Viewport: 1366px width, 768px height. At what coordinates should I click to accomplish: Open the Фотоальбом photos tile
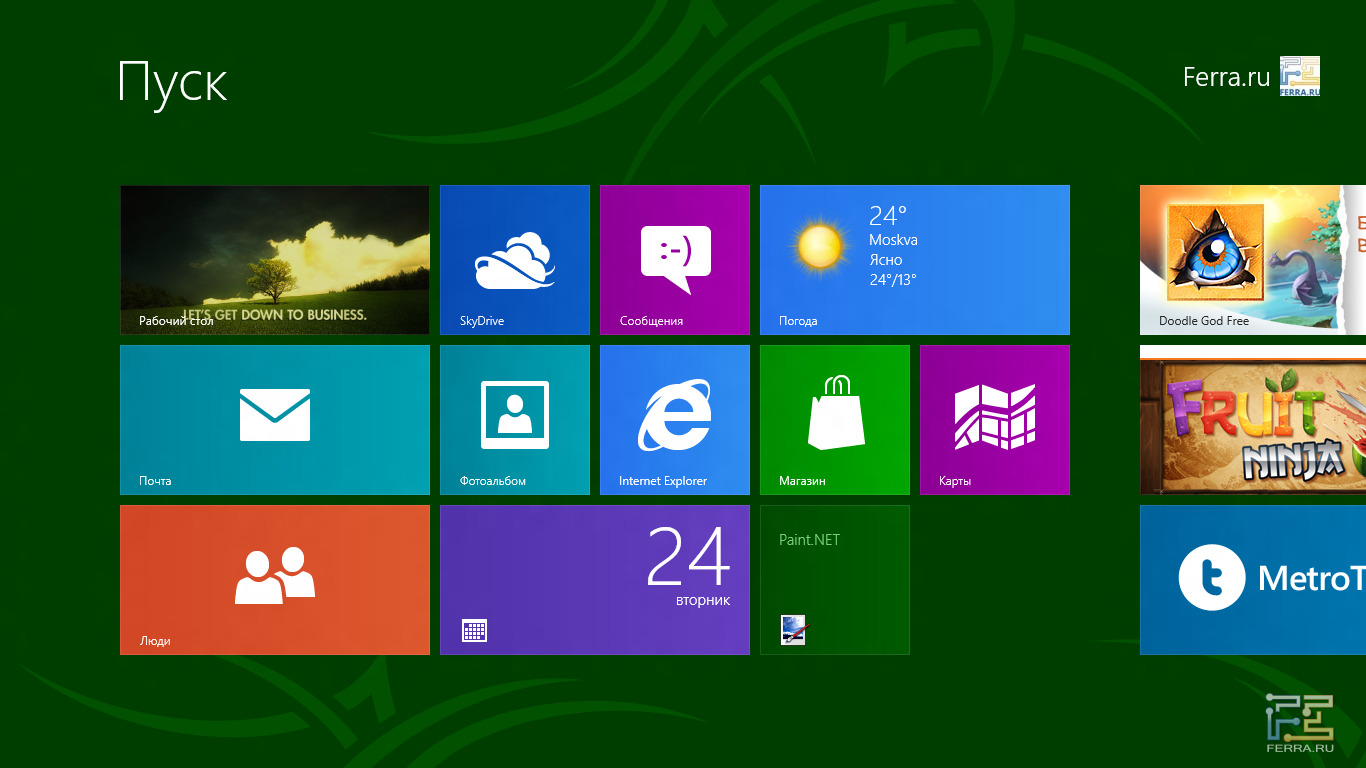pyautogui.click(x=514, y=420)
